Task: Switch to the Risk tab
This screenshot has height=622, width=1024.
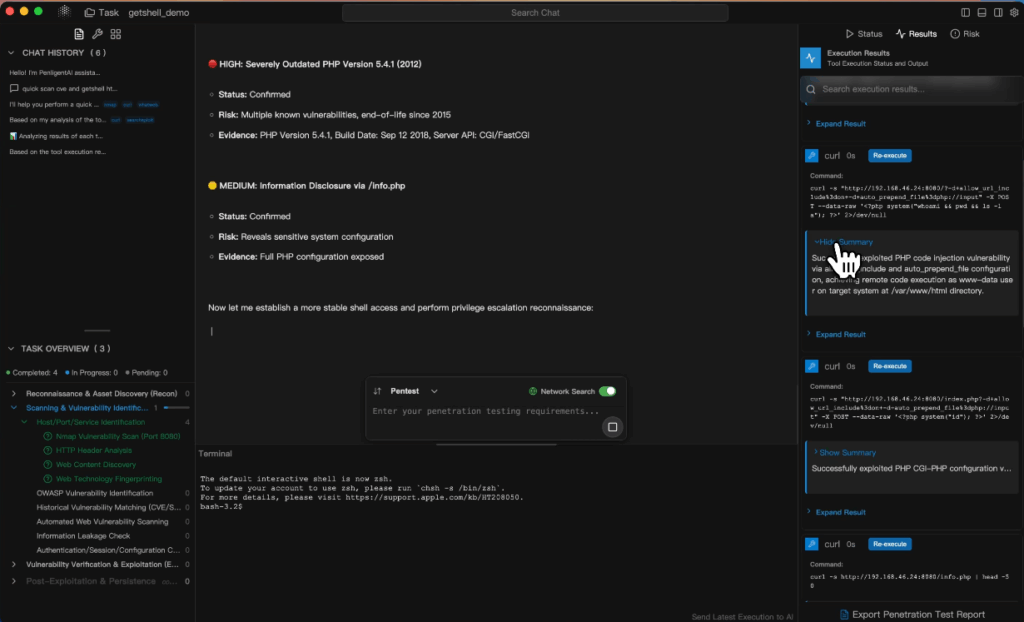Action: tap(964, 34)
